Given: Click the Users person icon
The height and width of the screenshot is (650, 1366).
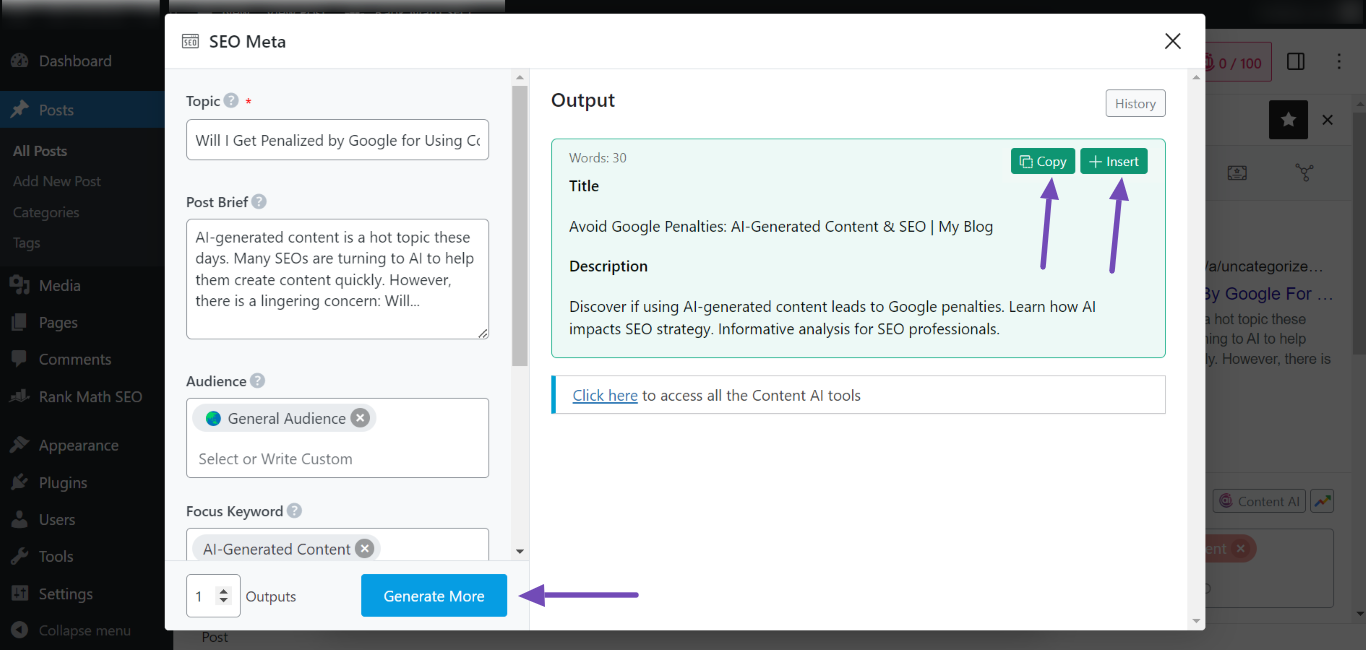Looking at the screenshot, I should coord(19,519).
